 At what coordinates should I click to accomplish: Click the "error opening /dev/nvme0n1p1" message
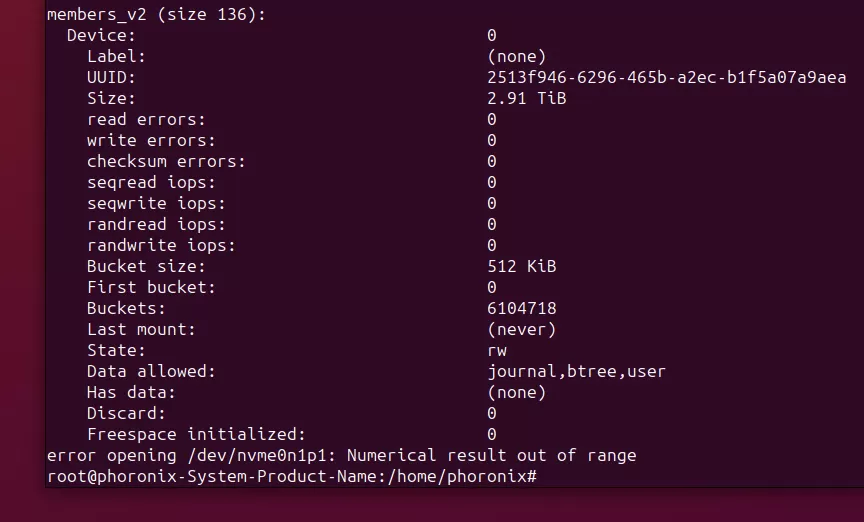(341, 455)
